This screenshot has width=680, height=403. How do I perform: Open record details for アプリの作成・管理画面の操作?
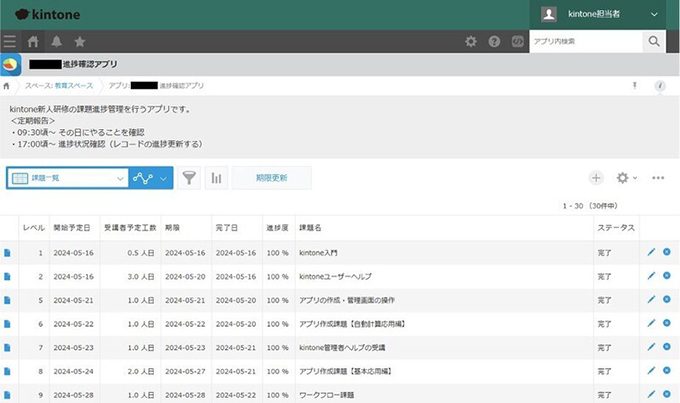click(7, 300)
